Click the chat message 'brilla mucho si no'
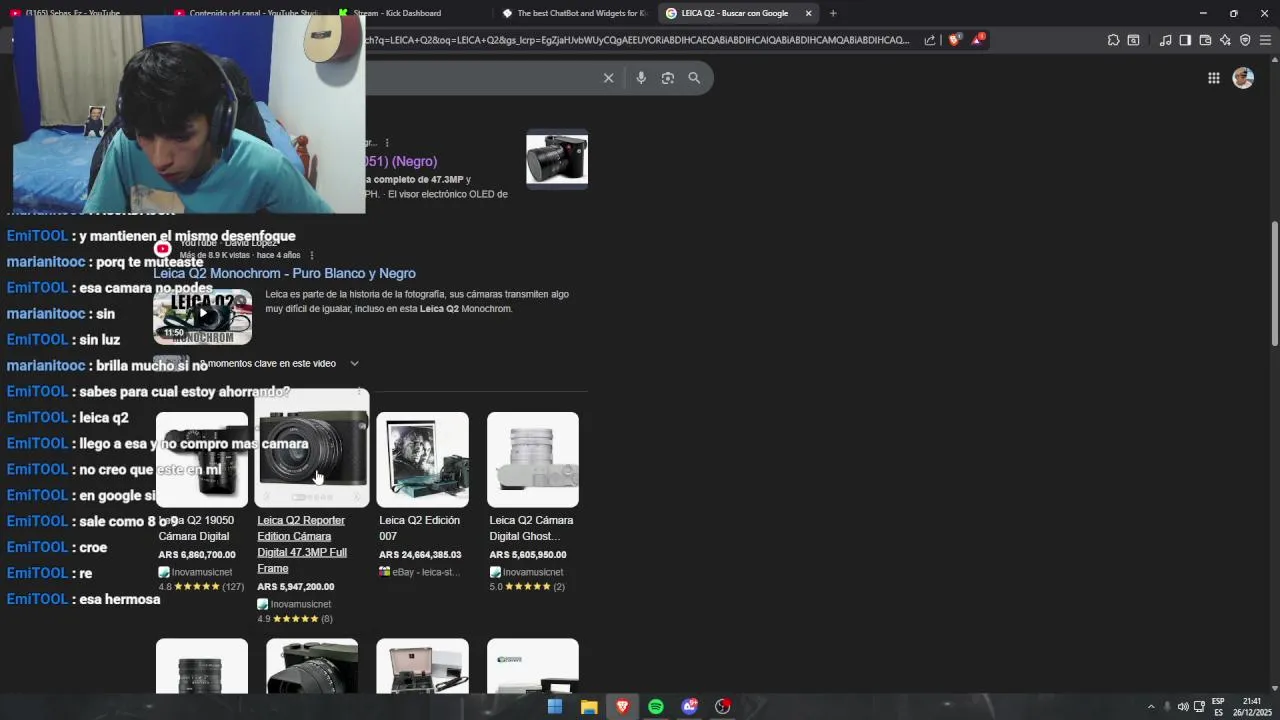The width and height of the screenshot is (1280, 720). (152, 365)
